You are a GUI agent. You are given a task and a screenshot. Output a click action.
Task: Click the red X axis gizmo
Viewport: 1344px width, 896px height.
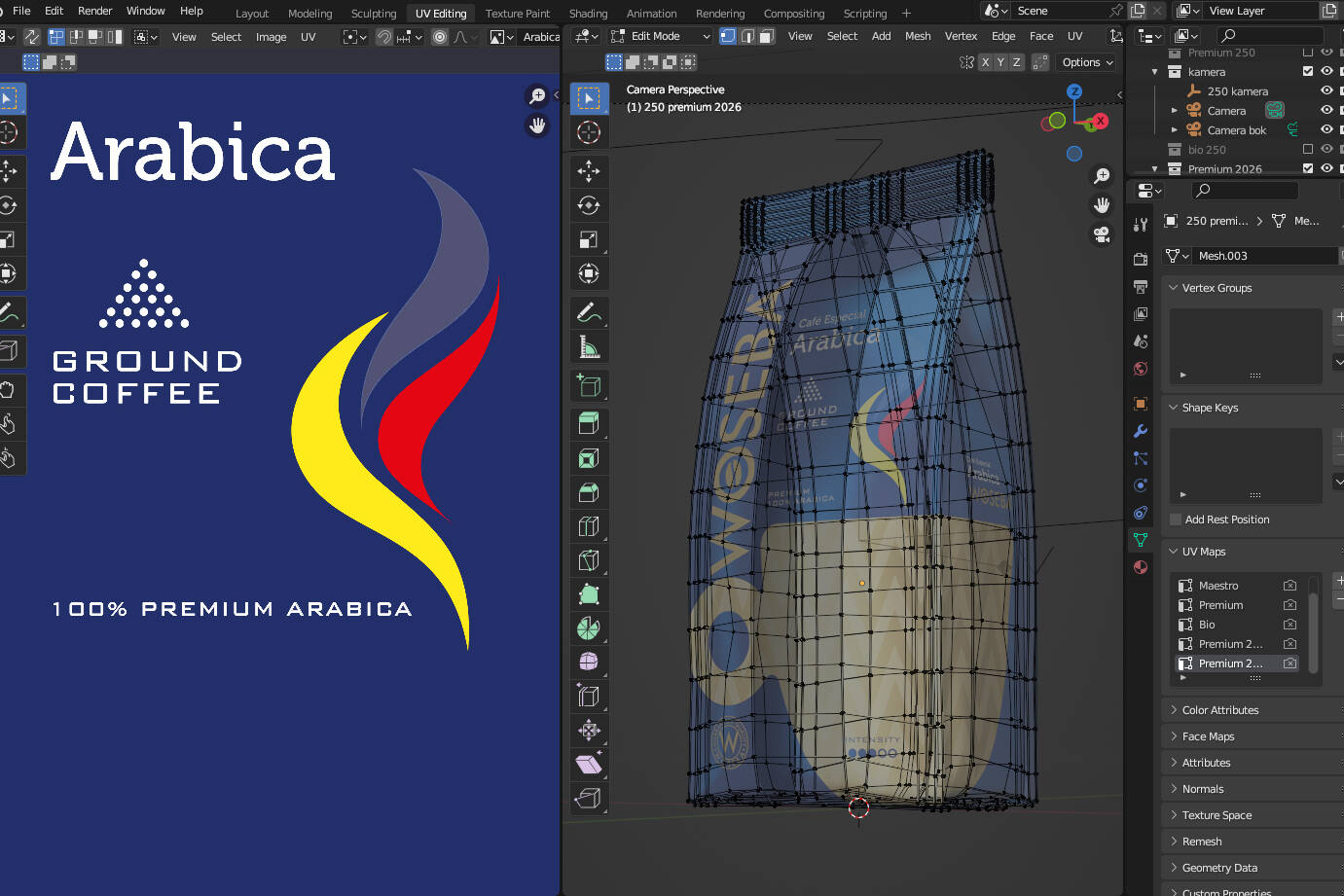(x=1100, y=121)
